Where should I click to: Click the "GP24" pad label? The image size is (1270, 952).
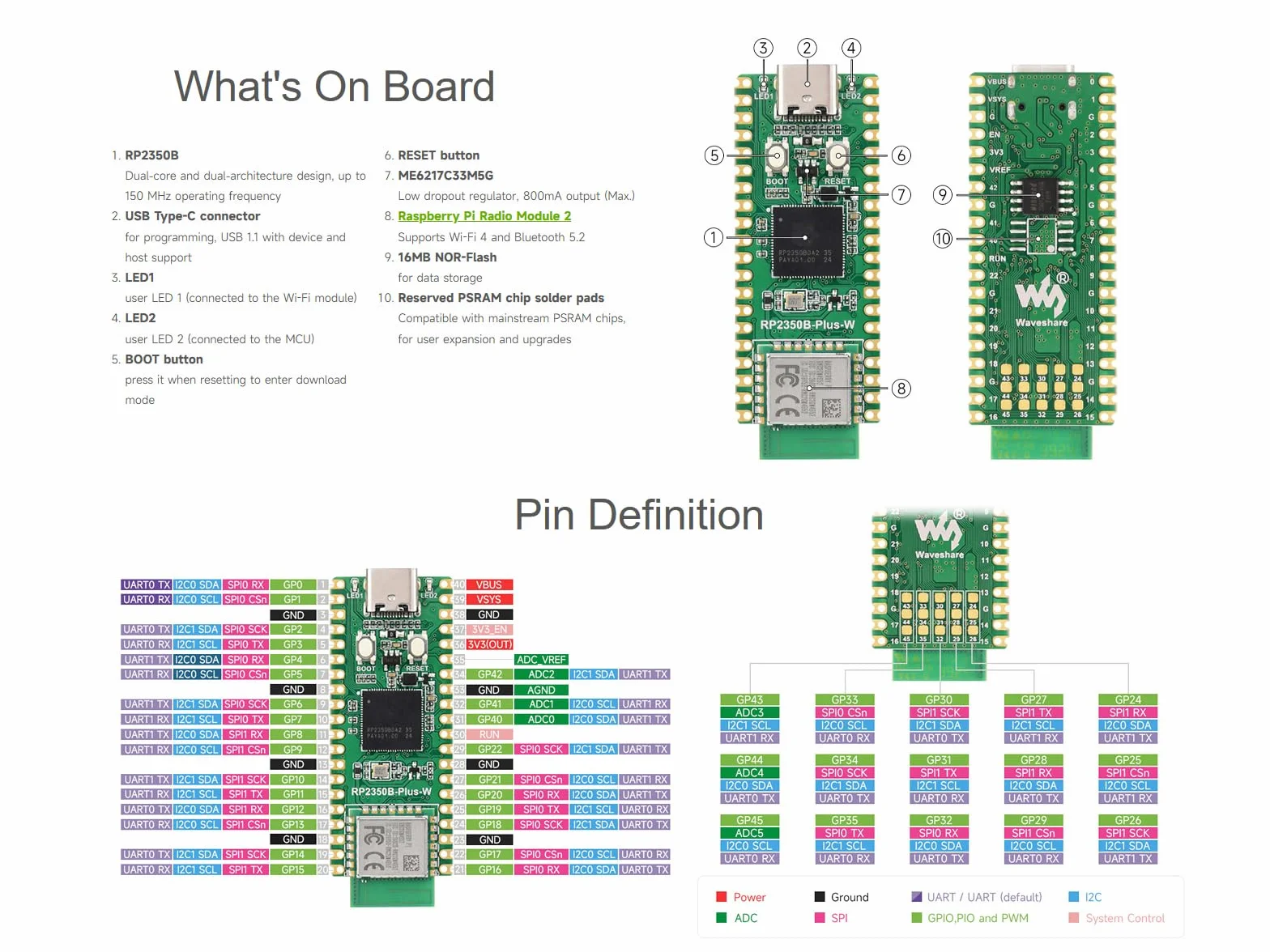[x=1128, y=699]
